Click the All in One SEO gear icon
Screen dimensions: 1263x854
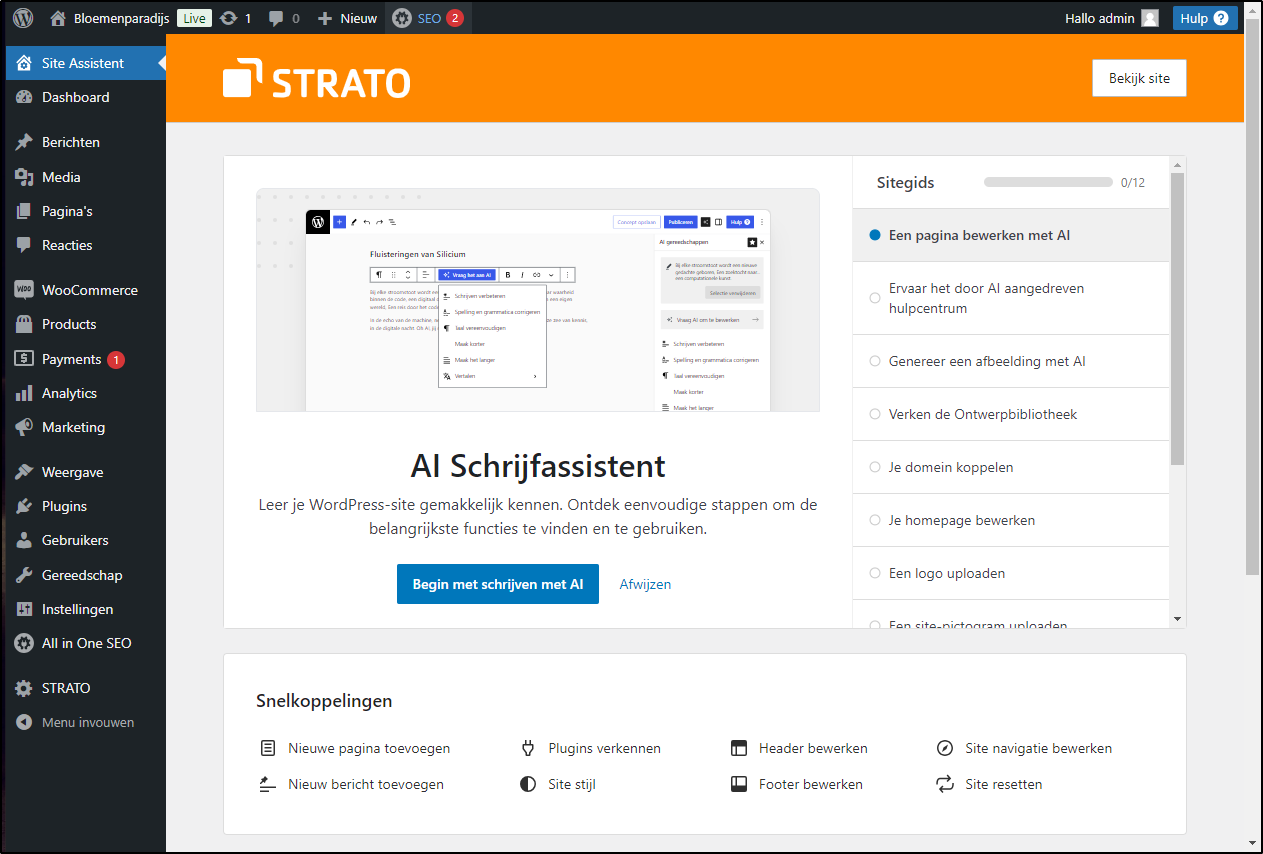click(x=25, y=643)
